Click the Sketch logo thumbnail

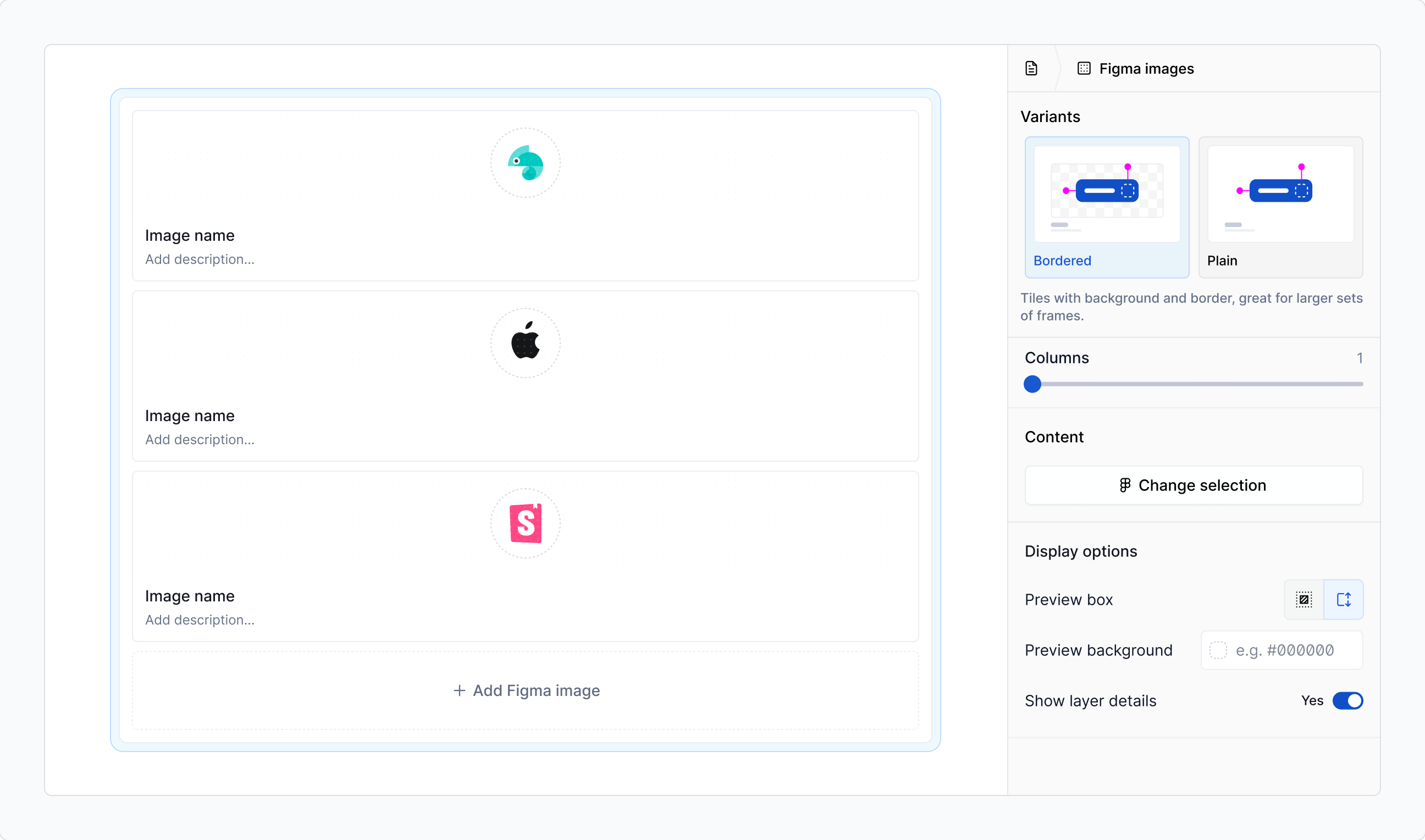[x=525, y=523]
